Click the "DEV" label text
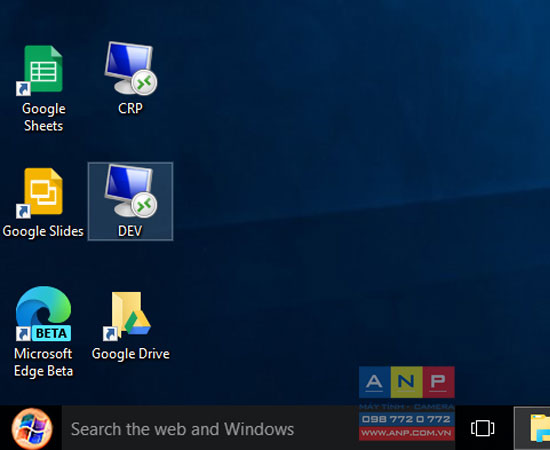This screenshot has height=450, width=550. (130, 231)
